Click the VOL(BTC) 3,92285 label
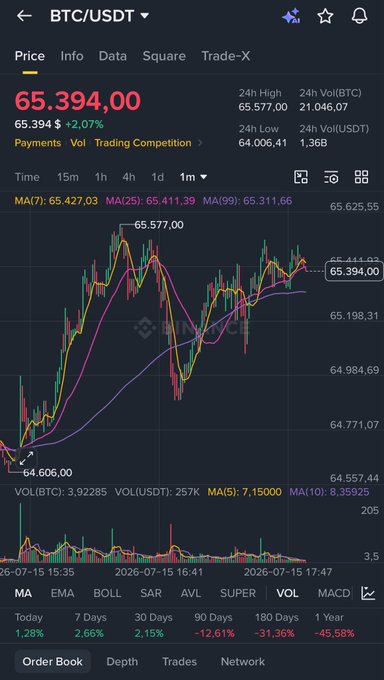 (x=61, y=492)
